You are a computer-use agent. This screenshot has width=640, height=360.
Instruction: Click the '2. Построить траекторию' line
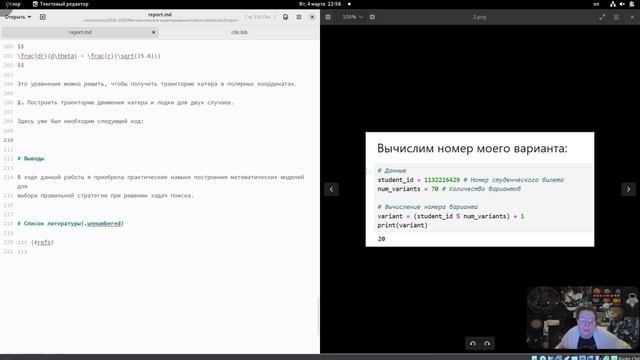tap(125, 102)
